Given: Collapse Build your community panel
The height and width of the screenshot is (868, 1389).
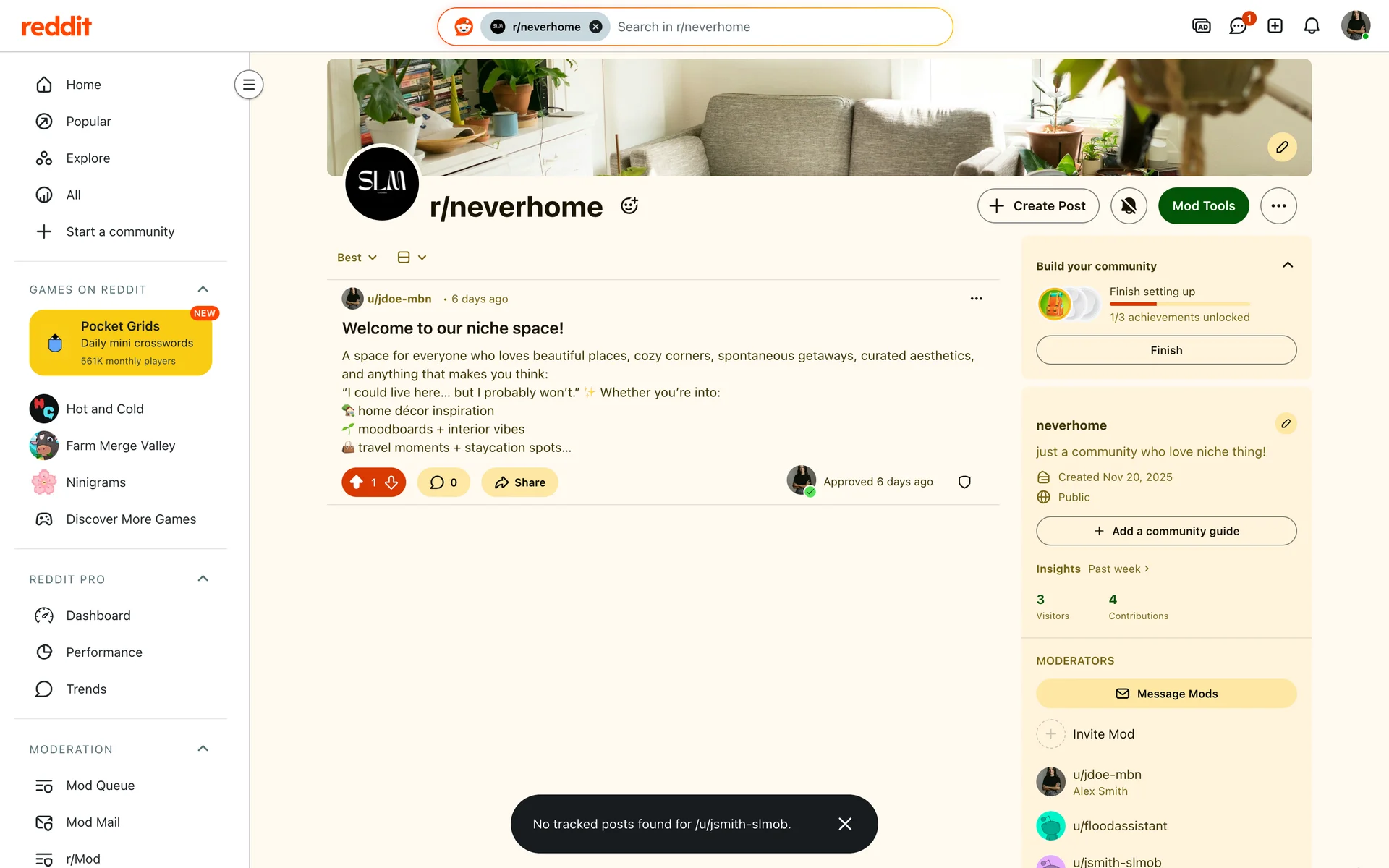Looking at the screenshot, I should tap(1288, 265).
